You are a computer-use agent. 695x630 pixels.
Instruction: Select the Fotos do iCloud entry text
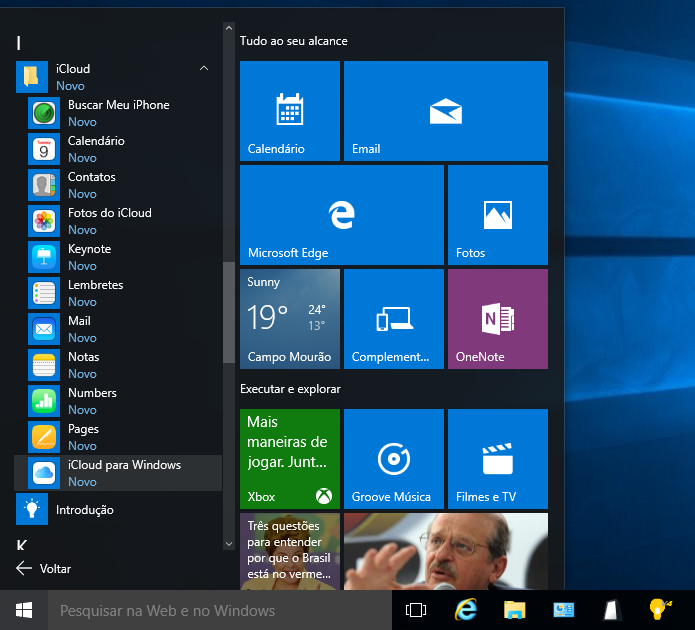point(109,213)
